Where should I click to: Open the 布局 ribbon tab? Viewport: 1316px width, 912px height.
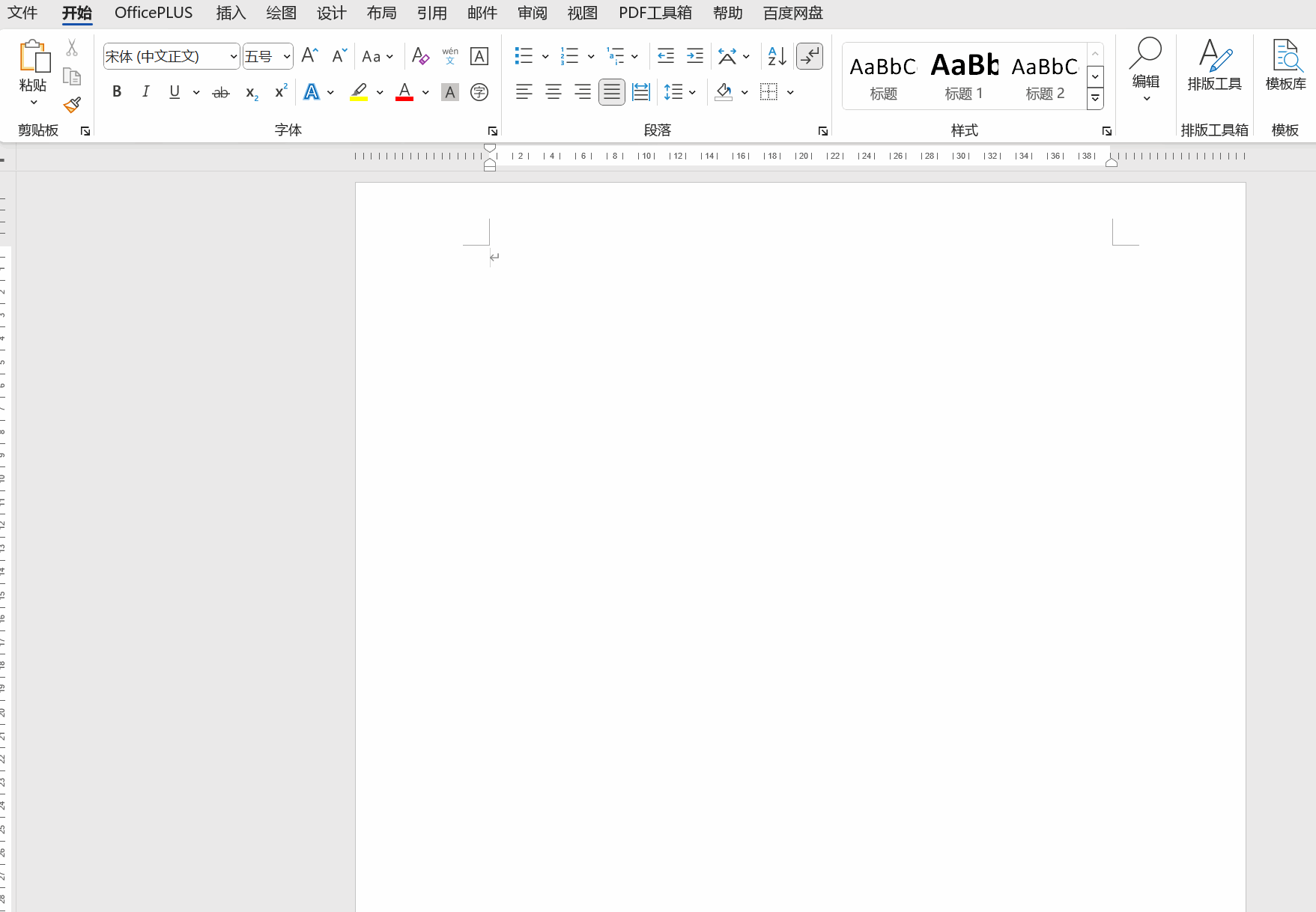click(x=381, y=13)
